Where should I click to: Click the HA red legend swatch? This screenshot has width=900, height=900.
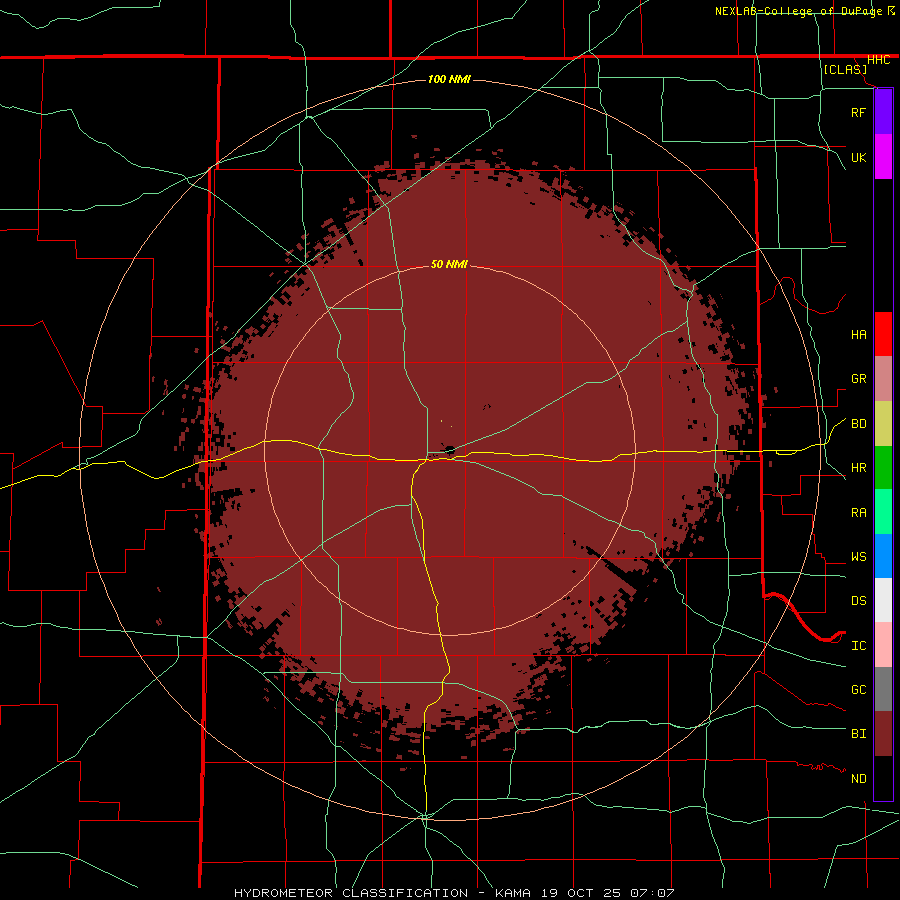pyautogui.click(x=883, y=334)
